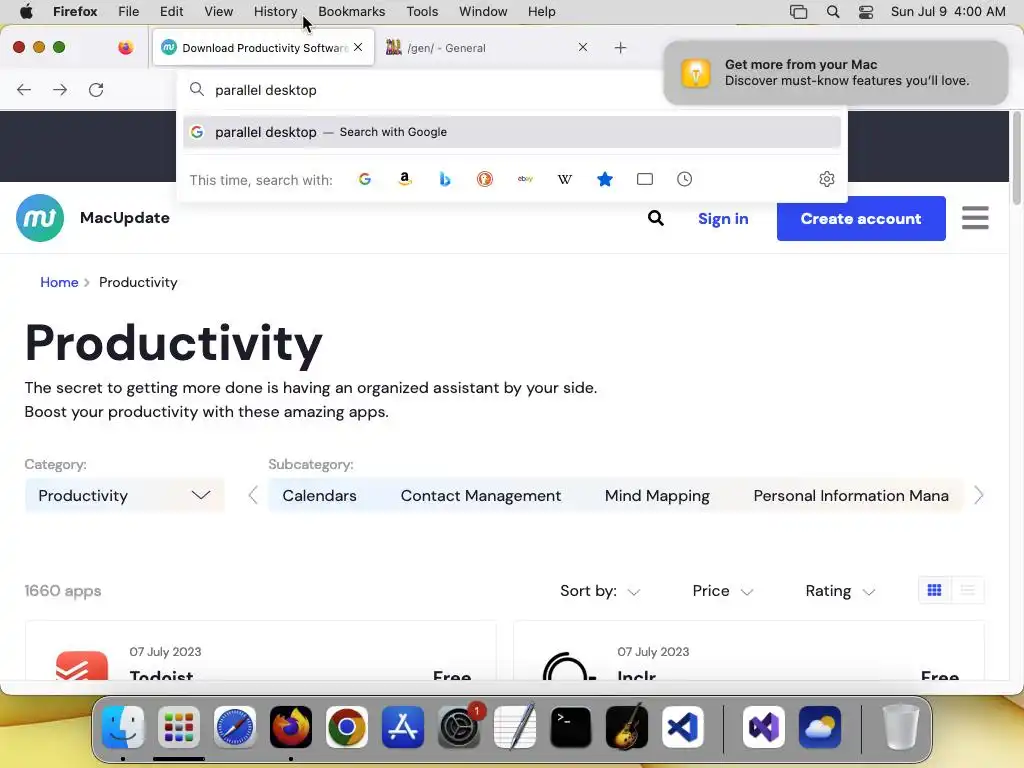1024x768 pixels.
Task: Open System Settings from the Dock
Action: click(459, 727)
